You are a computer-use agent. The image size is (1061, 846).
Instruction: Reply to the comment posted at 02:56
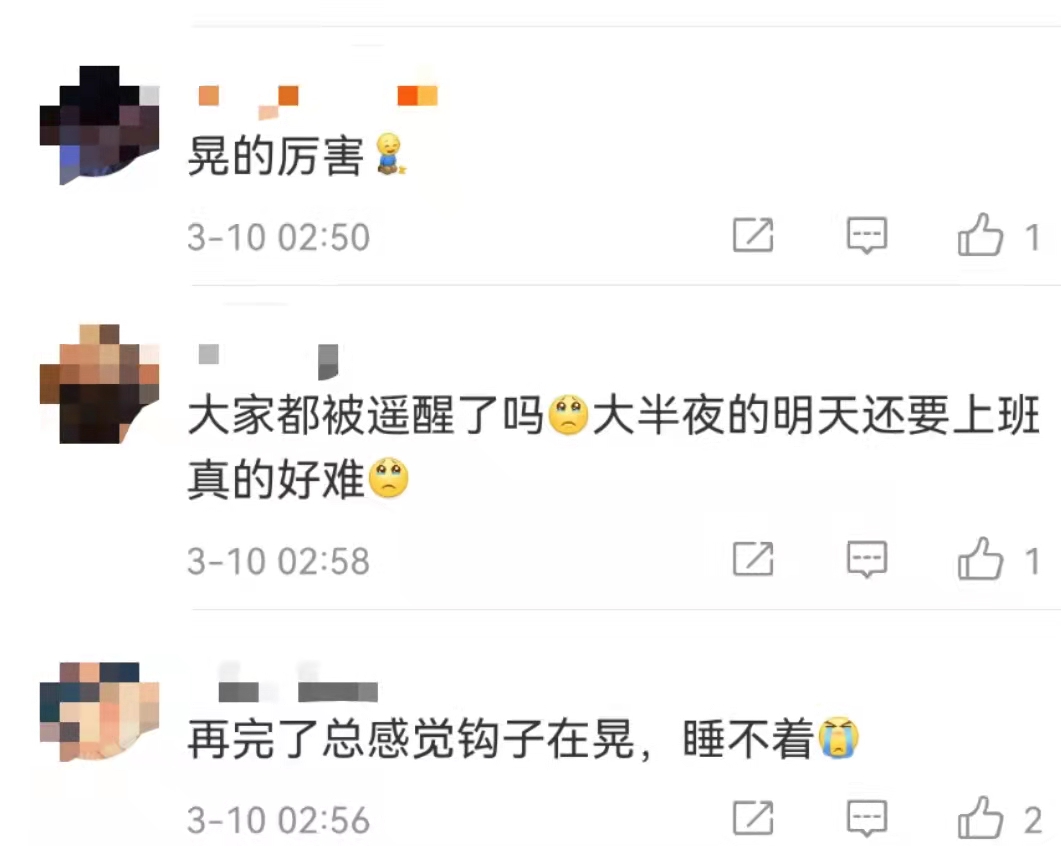867,818
